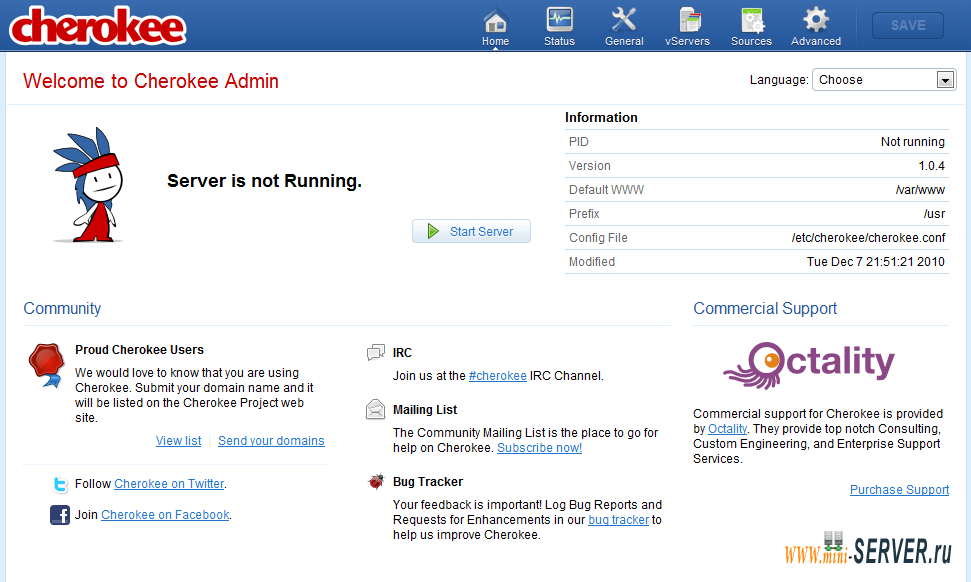
Task: Click the Commercial Support heading
Action: tap(765, 308)
